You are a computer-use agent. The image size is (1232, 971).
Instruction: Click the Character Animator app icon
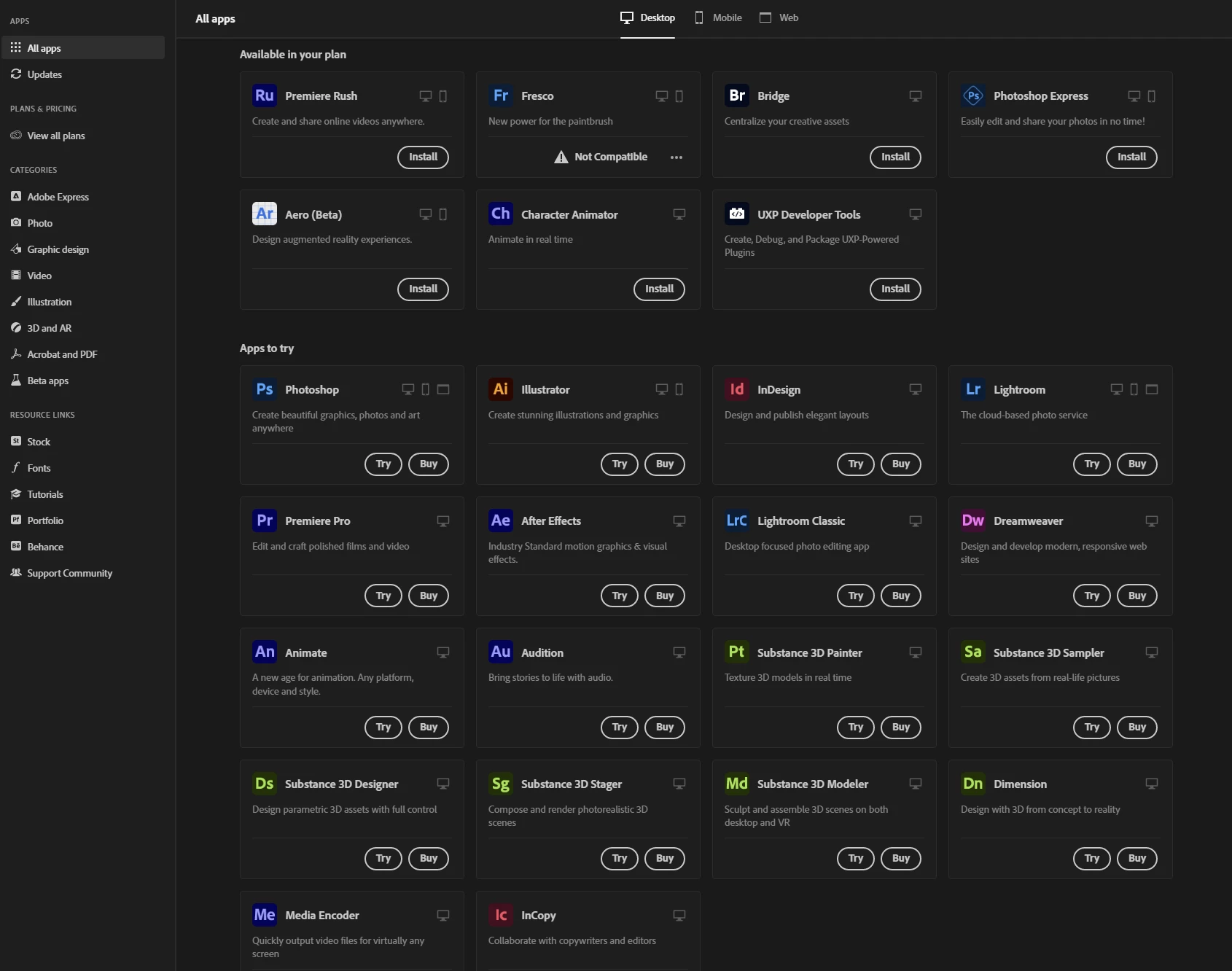point(501,214)
